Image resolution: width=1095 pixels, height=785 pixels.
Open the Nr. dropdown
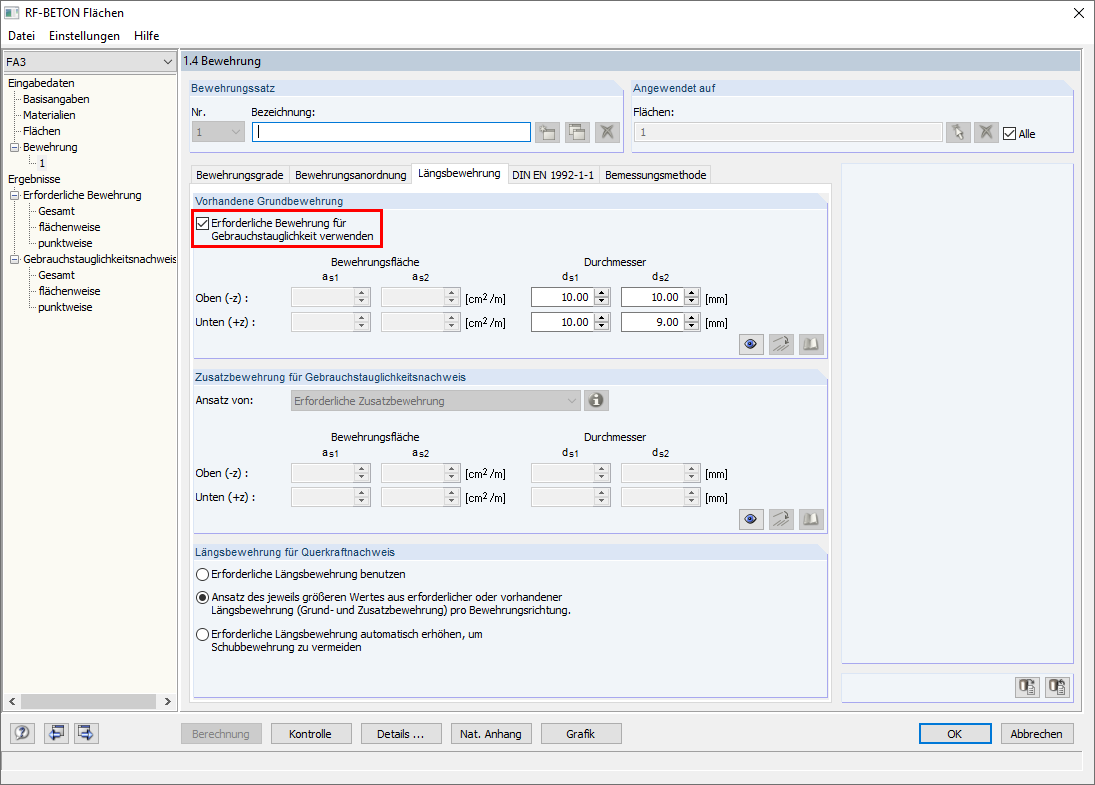click(235, 132)
